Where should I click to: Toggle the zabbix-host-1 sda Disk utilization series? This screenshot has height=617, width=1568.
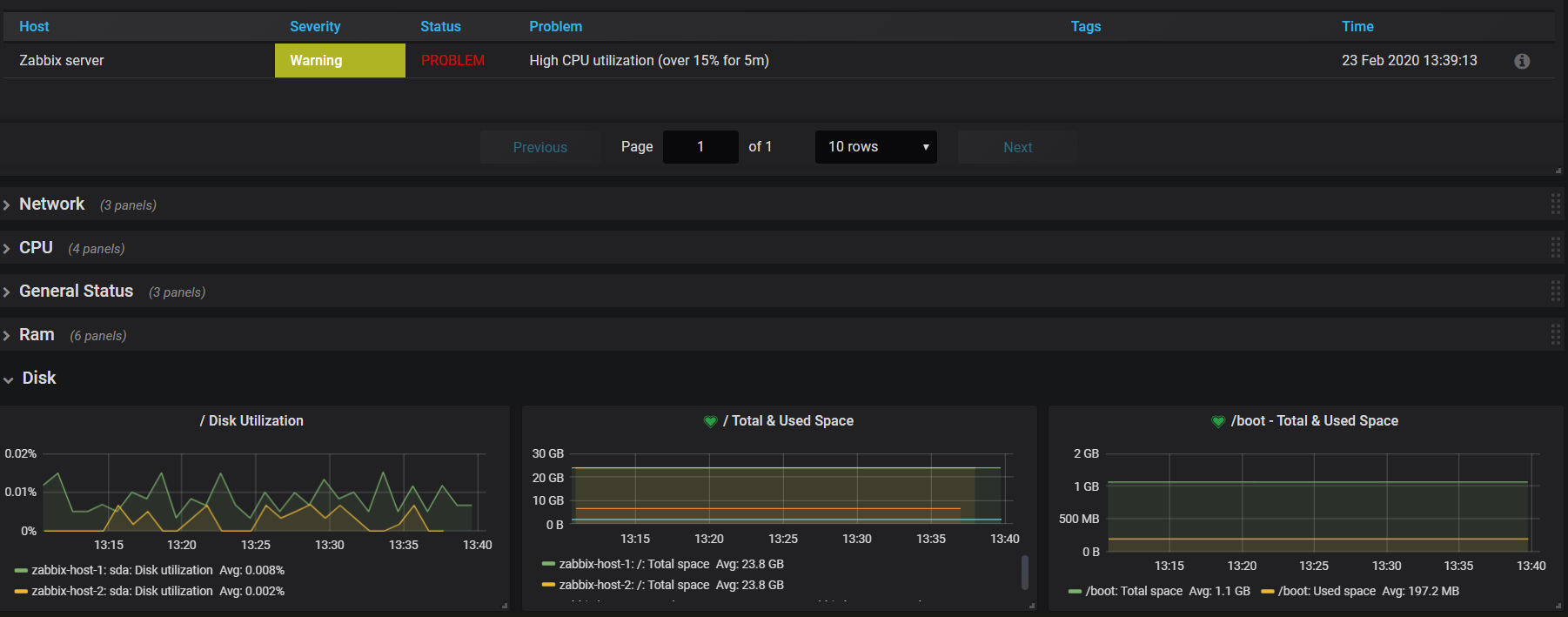122,570
